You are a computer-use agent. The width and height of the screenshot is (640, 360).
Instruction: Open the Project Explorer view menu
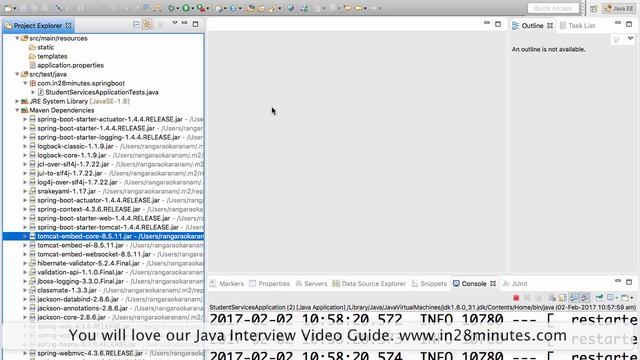[x=175, y=23]
